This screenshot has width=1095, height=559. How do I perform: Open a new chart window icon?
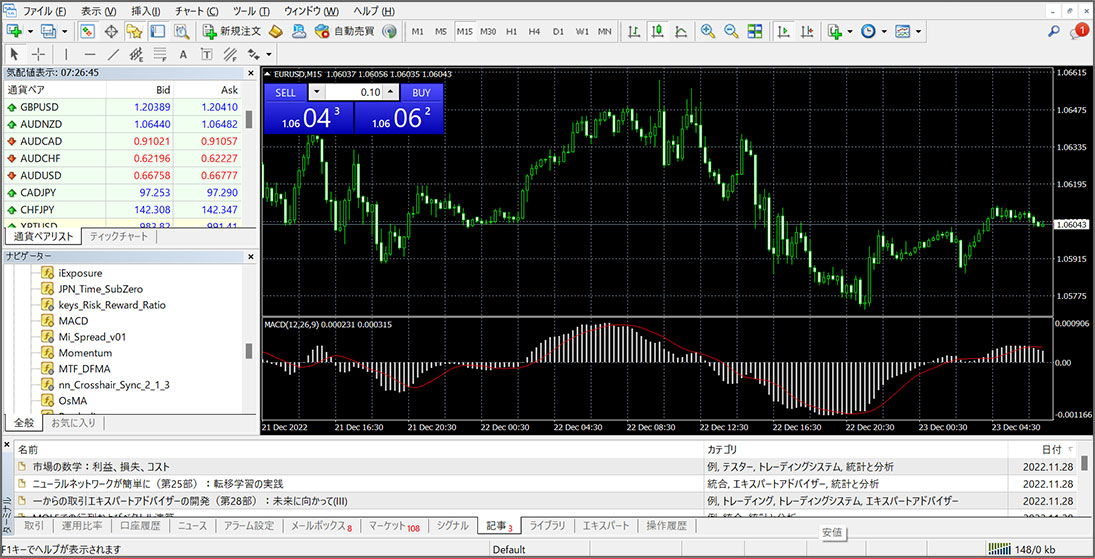(x=14, y=31)
